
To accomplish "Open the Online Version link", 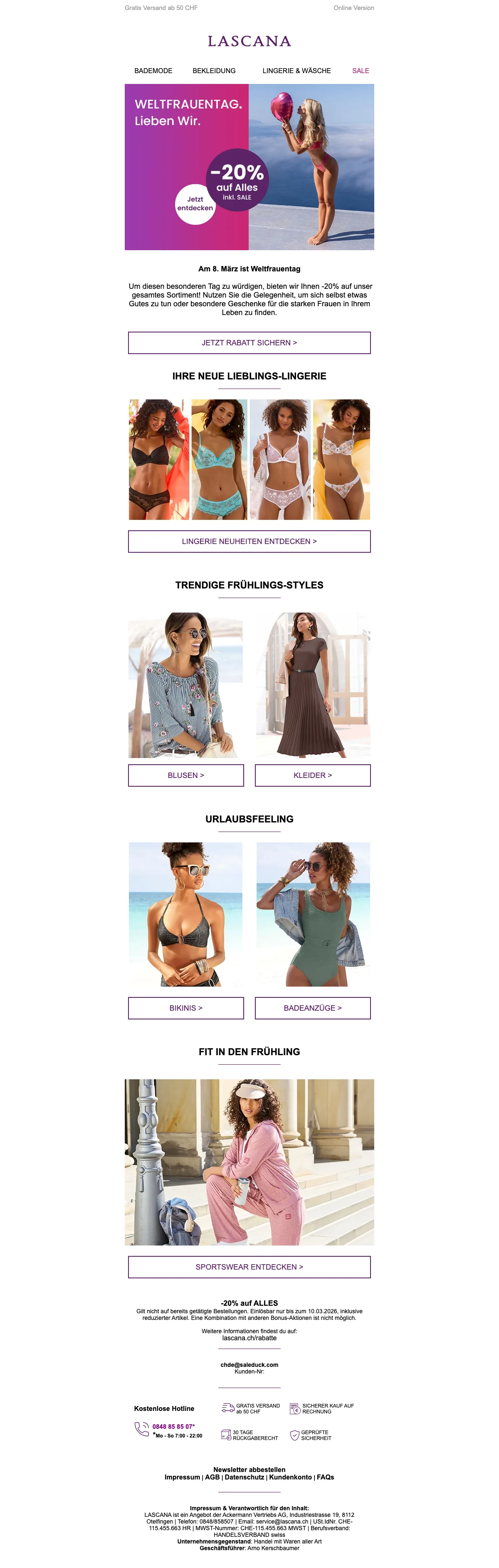I will pos(354,8).
